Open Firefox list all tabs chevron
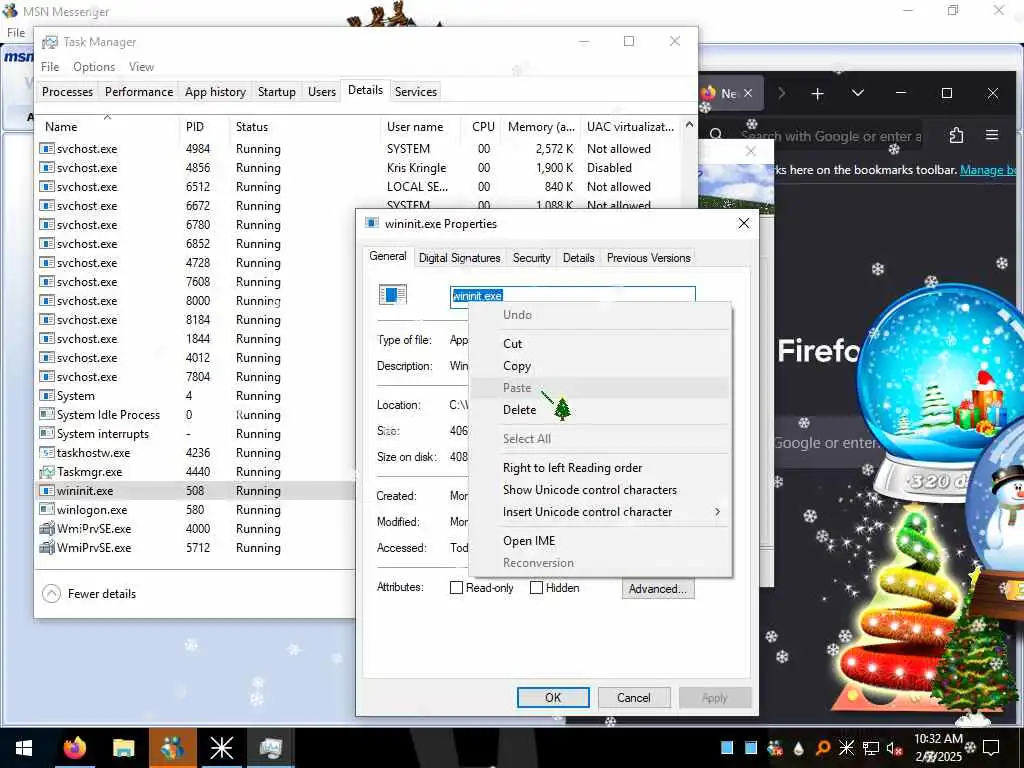This screenshot has width=1024, height=768. click(x=858, y=93)
